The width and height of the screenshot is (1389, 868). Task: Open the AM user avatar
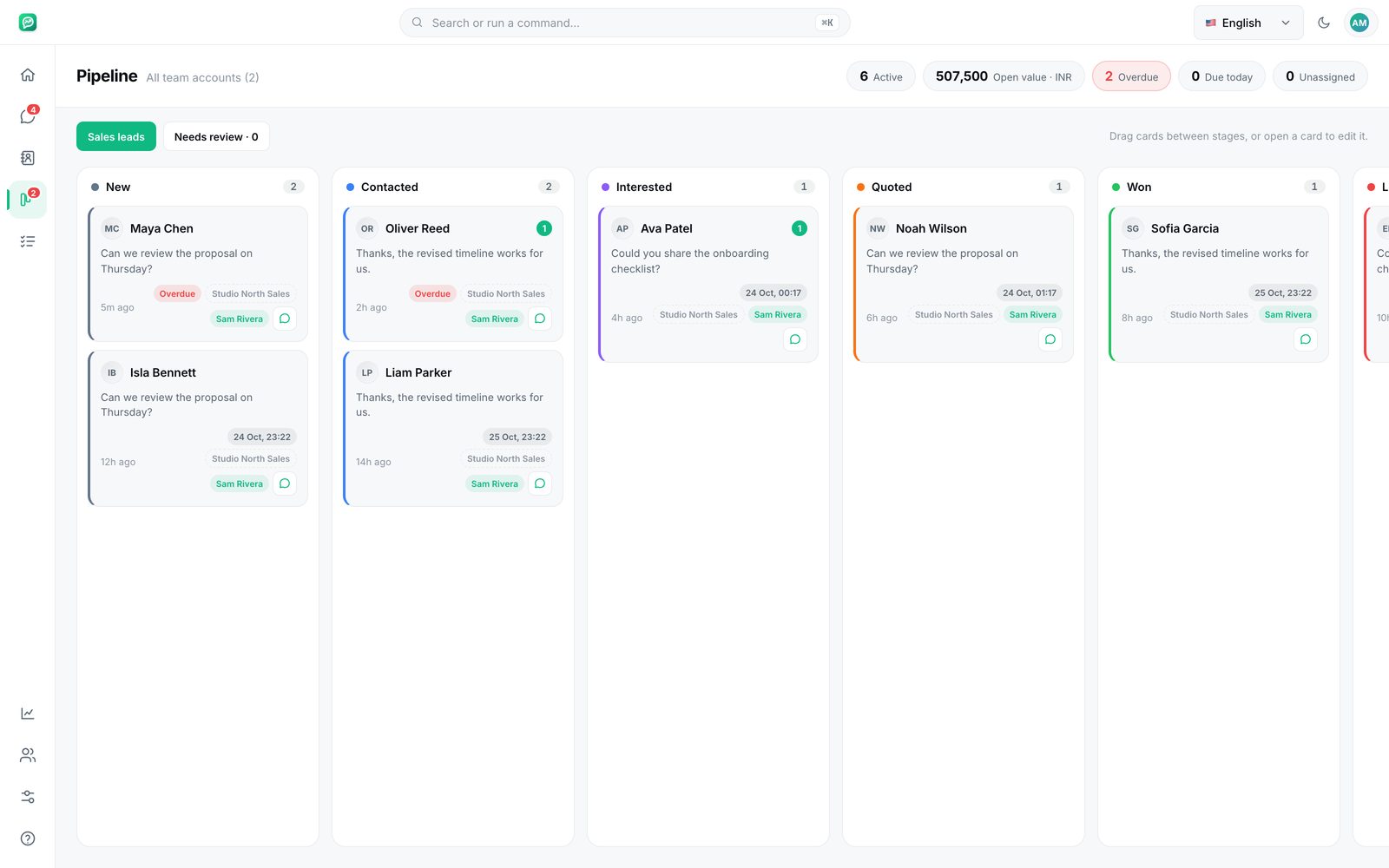click(x=1359, y=23)
